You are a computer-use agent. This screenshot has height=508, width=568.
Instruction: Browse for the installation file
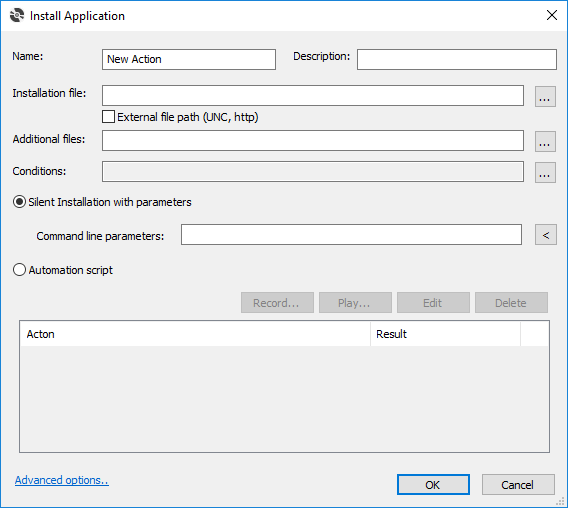545,96
